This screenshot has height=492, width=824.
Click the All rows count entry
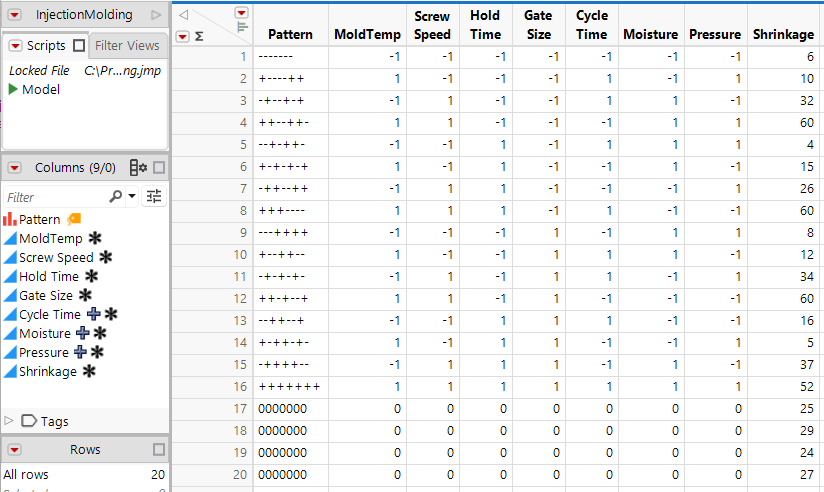(84, 475)
